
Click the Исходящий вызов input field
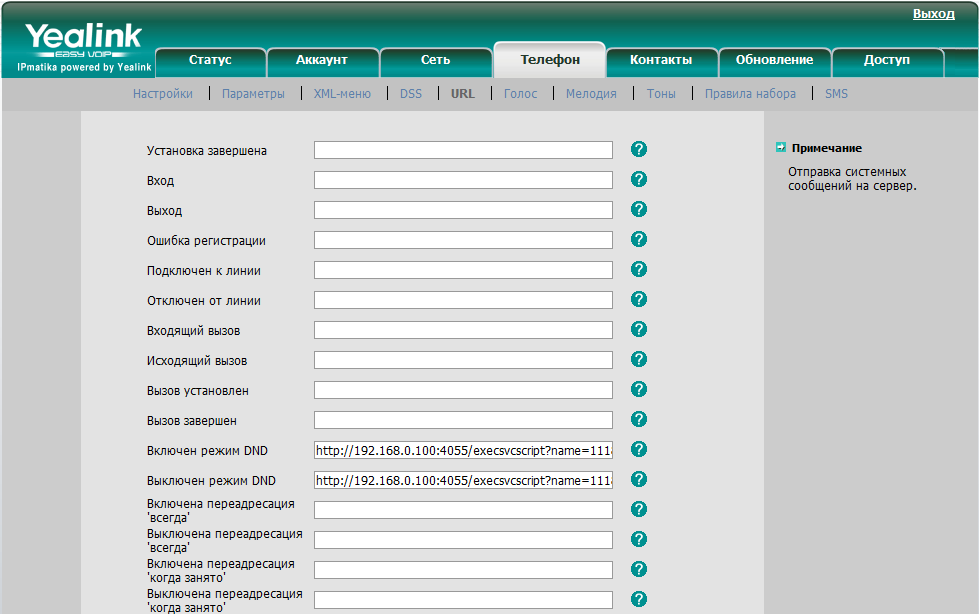pyautogui.click(x=463, y=360)
